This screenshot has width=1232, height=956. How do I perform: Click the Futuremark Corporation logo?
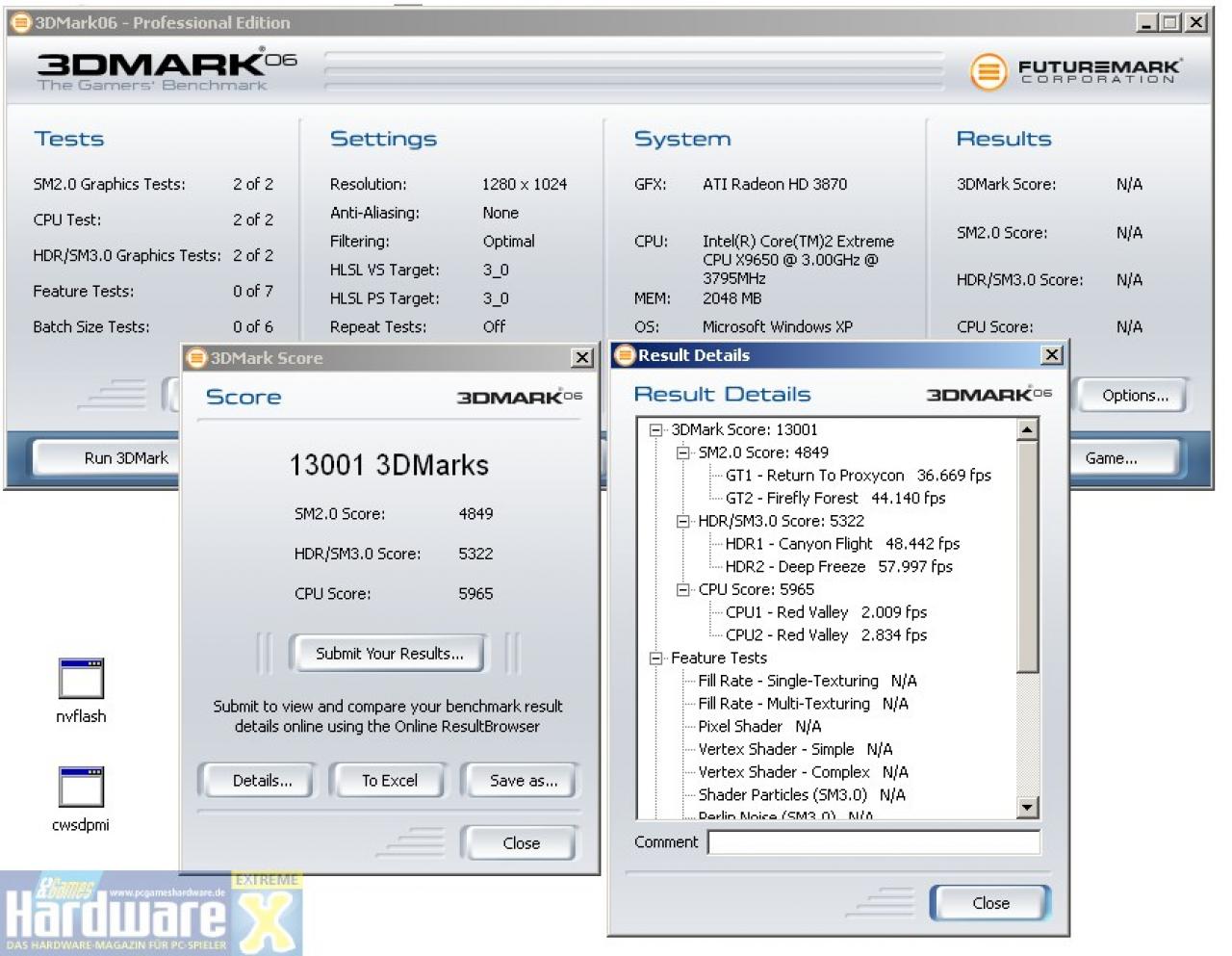(1075, 71)
